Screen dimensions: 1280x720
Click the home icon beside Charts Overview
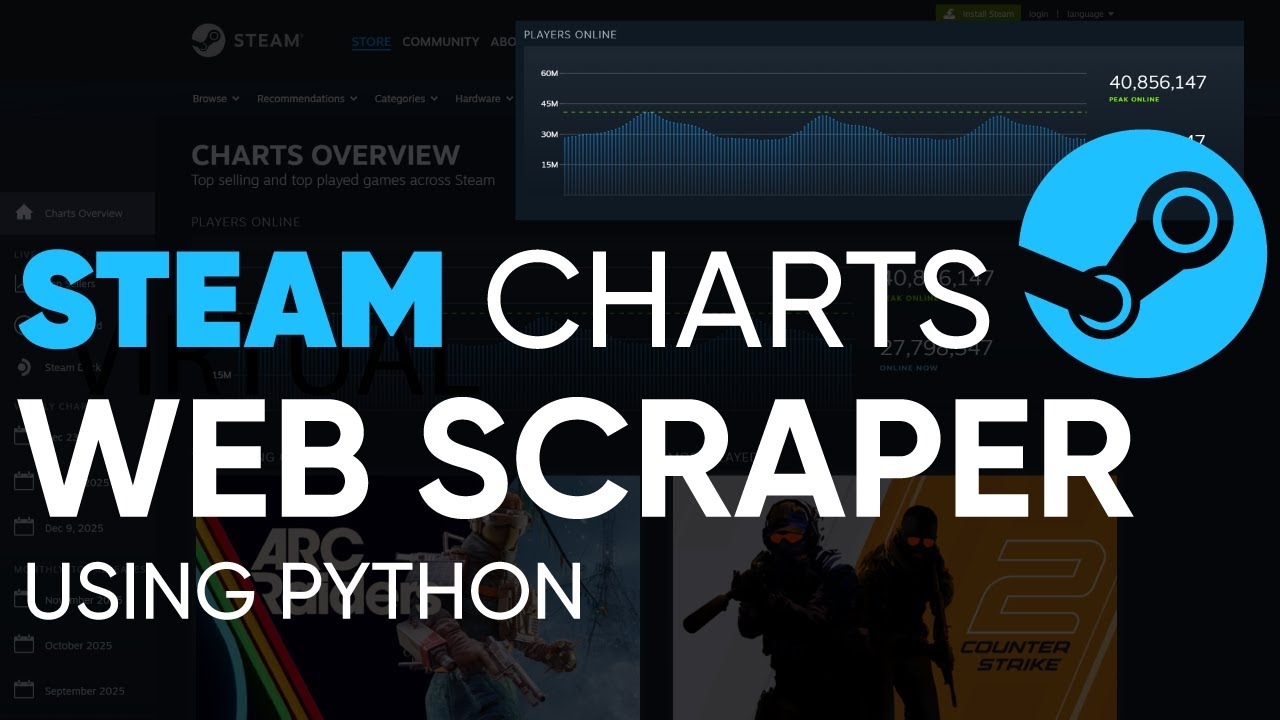point(25,213)
